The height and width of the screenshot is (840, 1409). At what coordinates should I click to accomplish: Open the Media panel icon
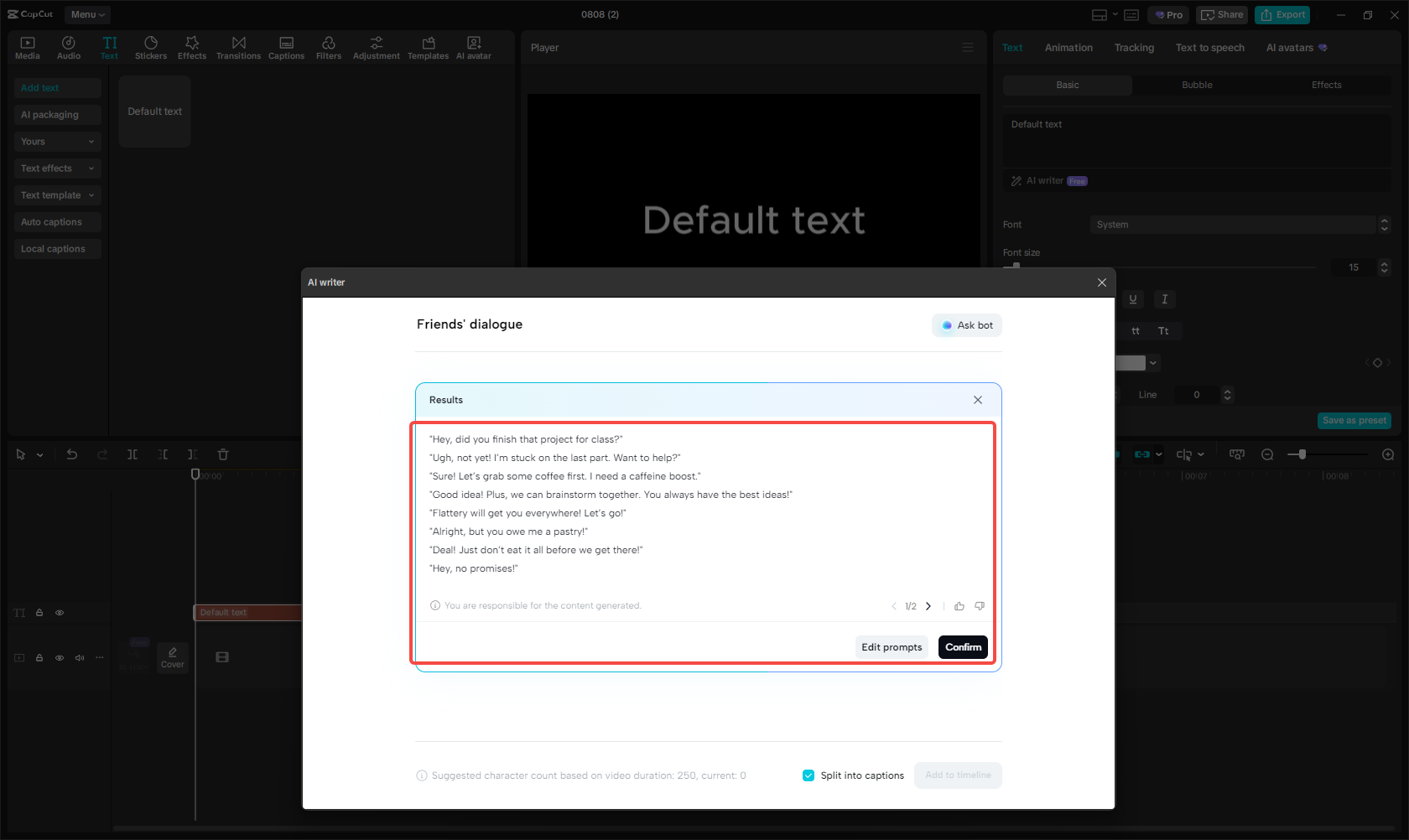pos(28,48)
